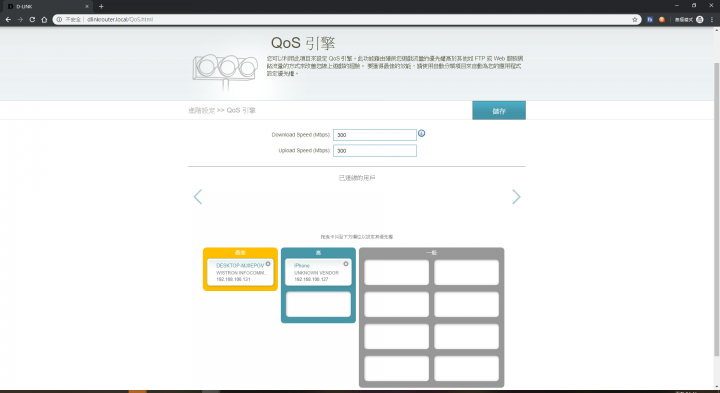Screen dimensions: 720x393
Task: Click the empty slot in high priority group
Action: point(318,304)
